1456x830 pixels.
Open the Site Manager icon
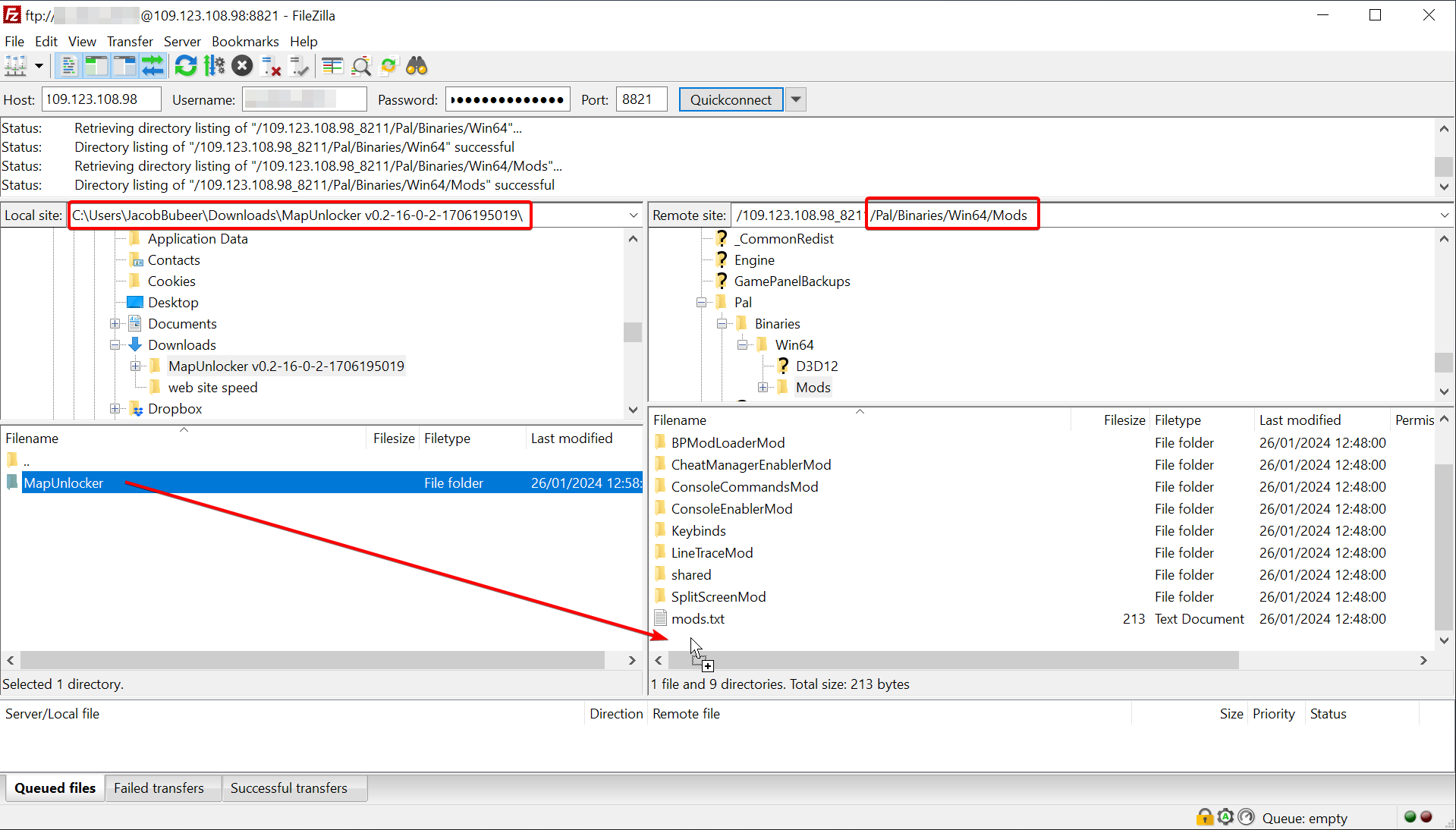pos(15,67)
